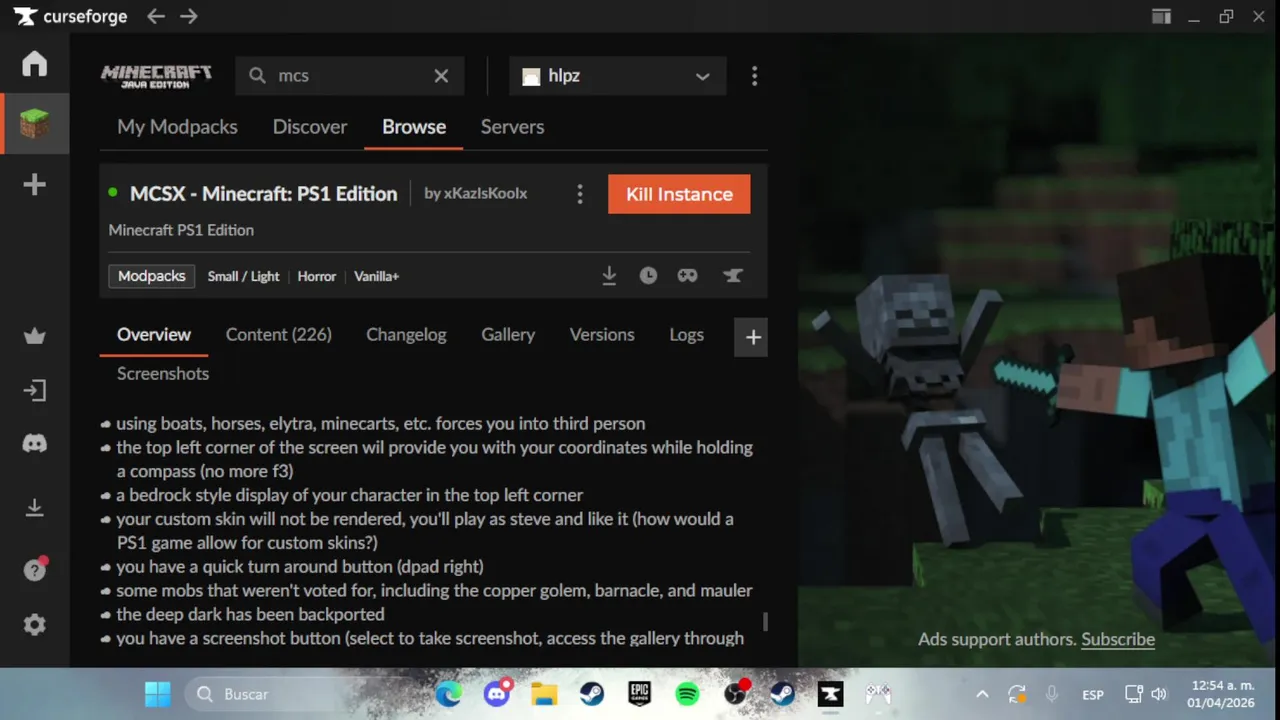1280x720 pixels.
Task: Open hlpz profile dropdown
Action: [617, 76]
